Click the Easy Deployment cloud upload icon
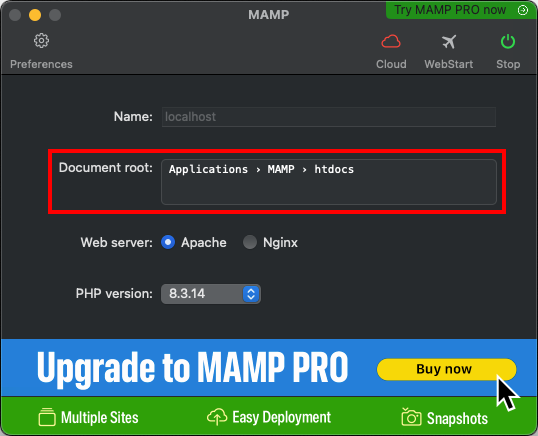The width and height of the screenshot is (538, 436). [x=217, y=417]
